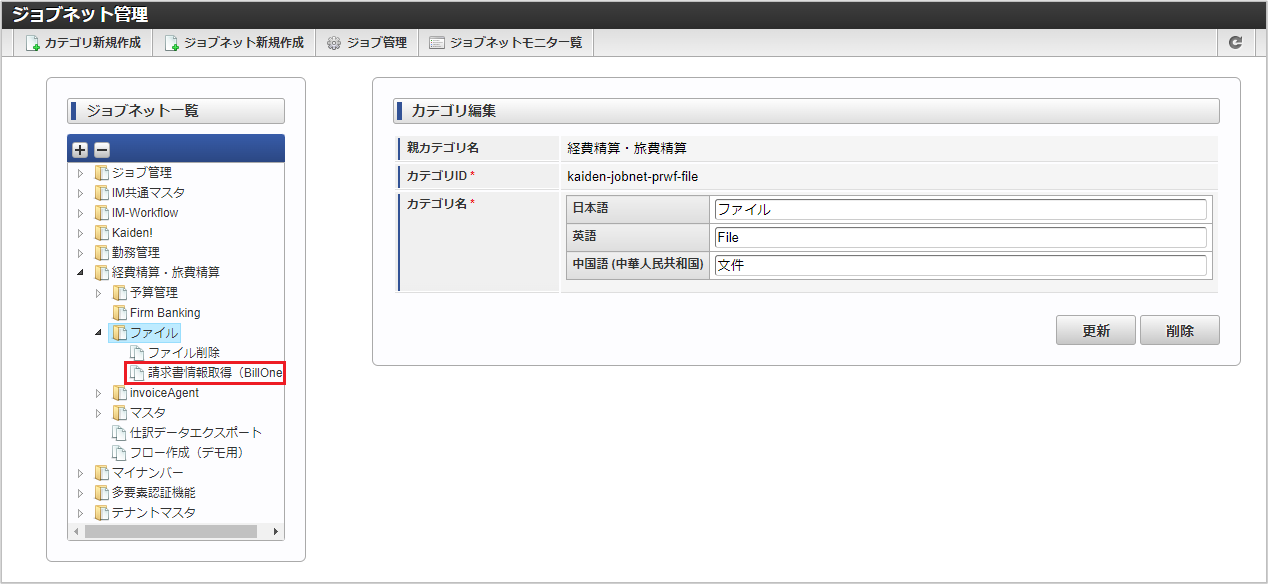Screen dimensions: 1268x584
Task: Open ジョブネット新規作成 from toolbar
Action: point(234,43)
